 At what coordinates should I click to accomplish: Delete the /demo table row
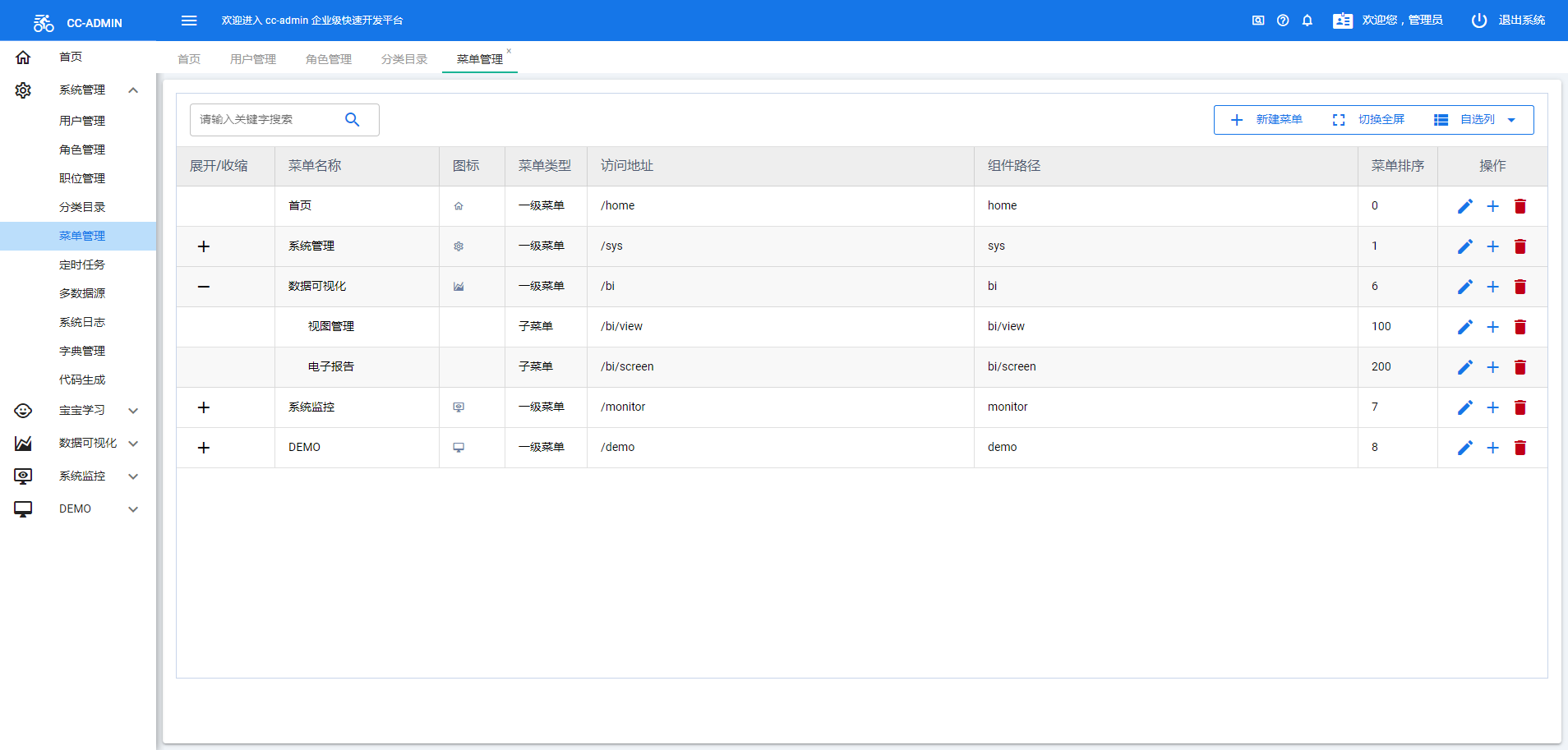[1520, 448]
